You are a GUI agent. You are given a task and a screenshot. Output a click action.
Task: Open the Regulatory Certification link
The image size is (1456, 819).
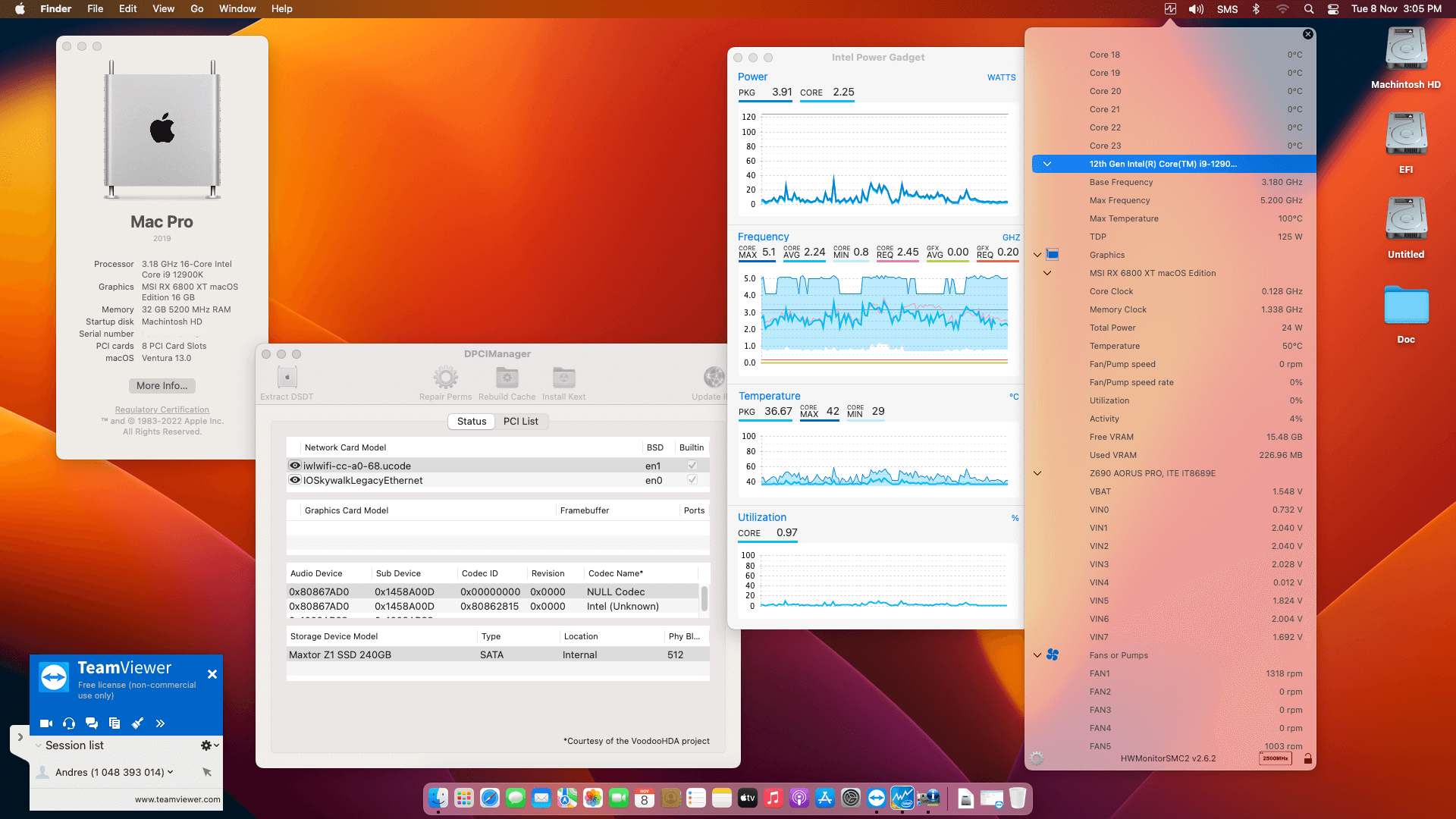[162, 409]
